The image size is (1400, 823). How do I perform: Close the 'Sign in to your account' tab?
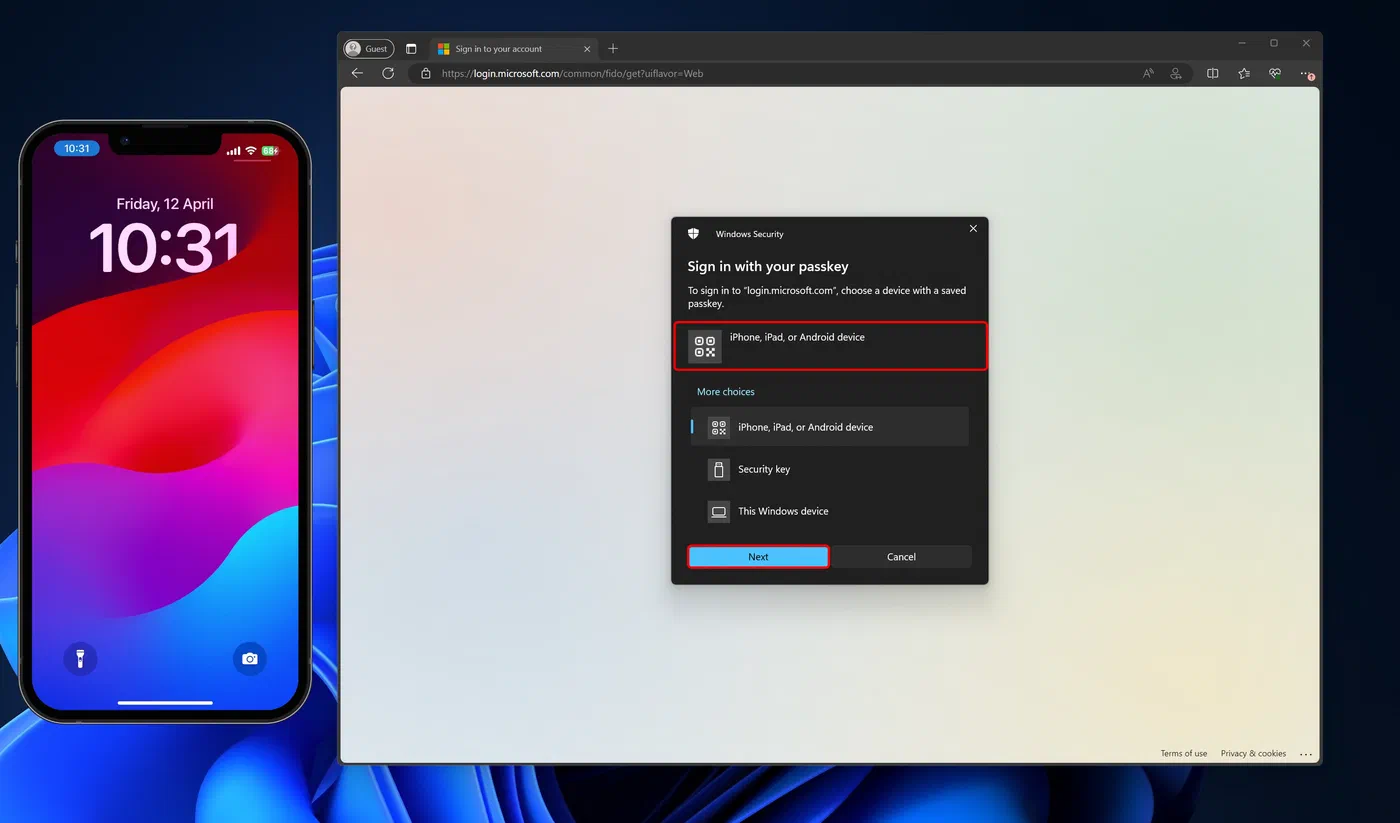click(587, 49)
